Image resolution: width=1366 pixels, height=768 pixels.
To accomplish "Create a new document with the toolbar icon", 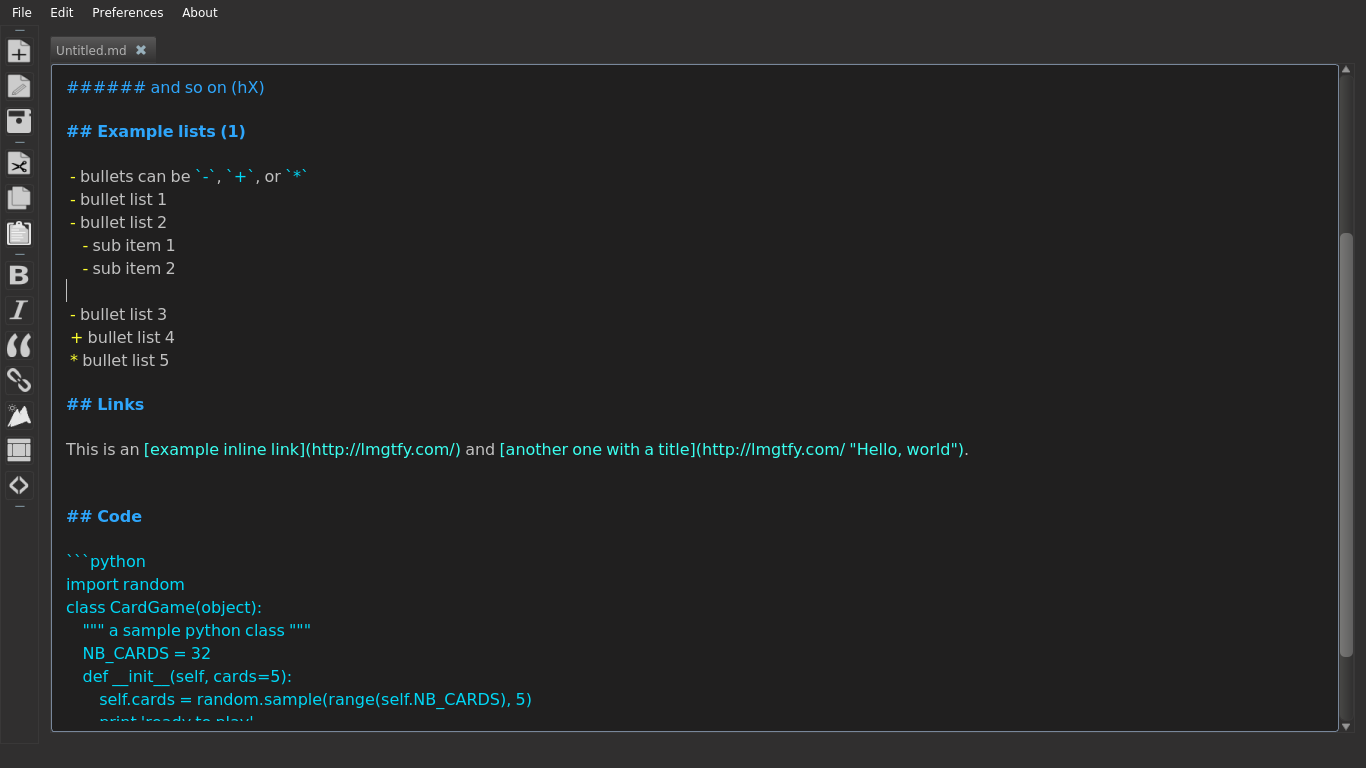I will [19, 51].
